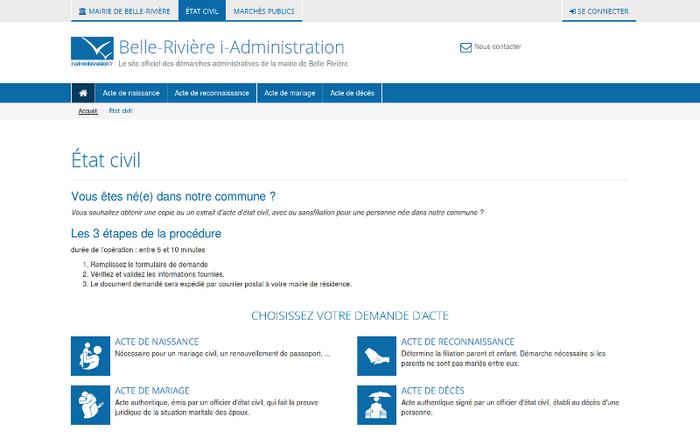Click the Nous contacter link
This screenshot has width=700, height=438.
coord(498,47)
